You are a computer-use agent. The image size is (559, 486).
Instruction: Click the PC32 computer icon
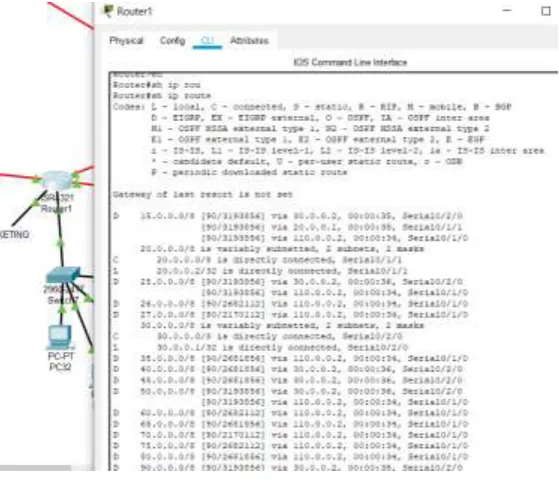60,337
